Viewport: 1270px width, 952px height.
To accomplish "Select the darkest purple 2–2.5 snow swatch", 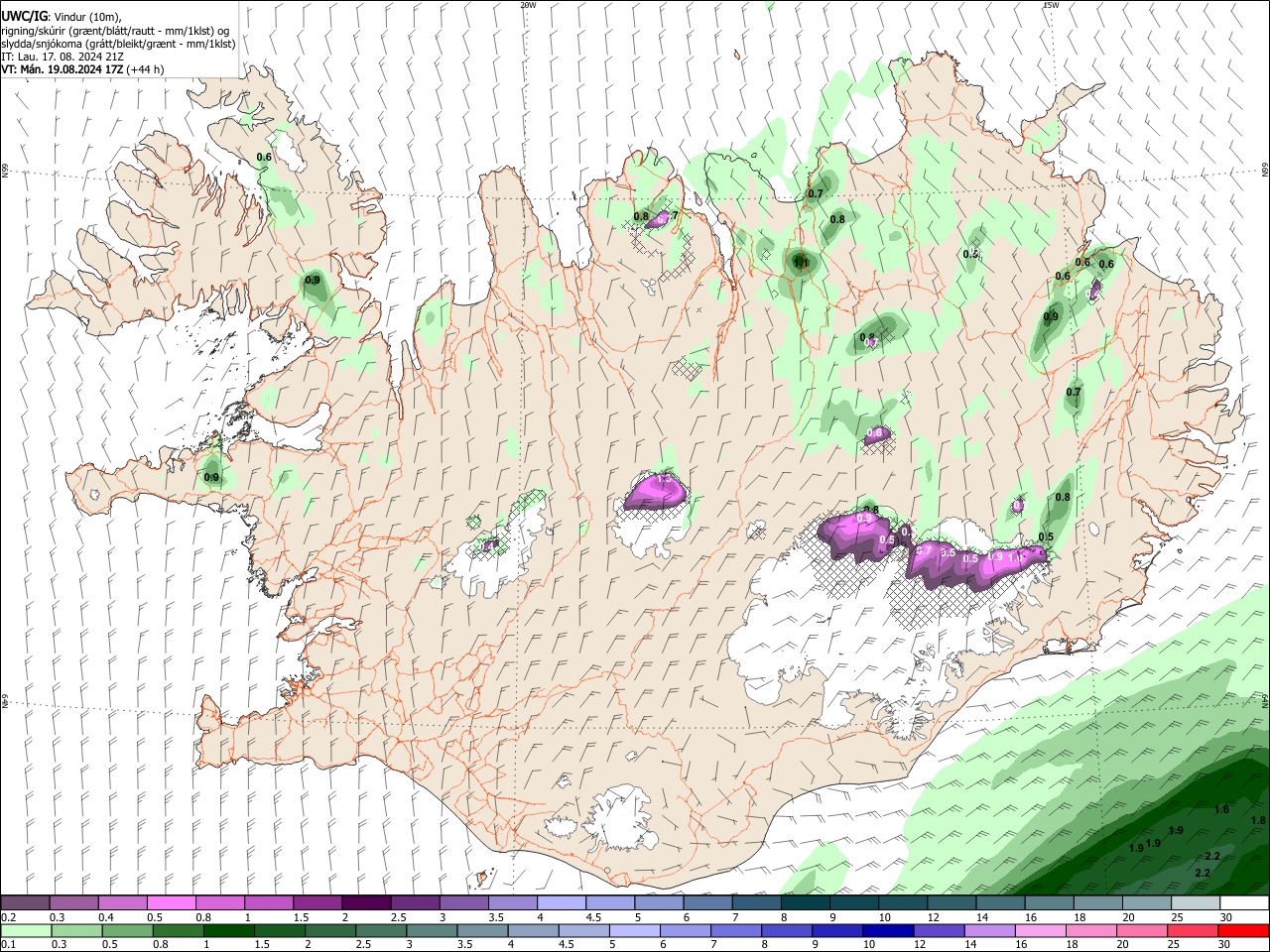I will coord(366,903).
